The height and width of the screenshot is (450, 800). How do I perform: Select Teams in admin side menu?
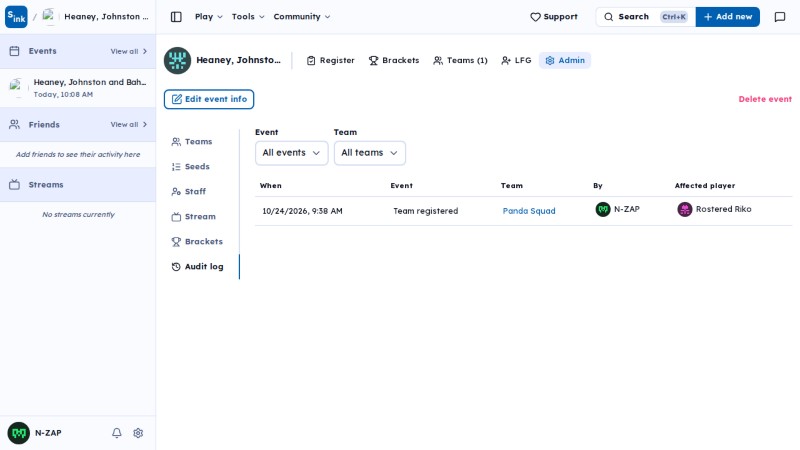click(192, 142)
